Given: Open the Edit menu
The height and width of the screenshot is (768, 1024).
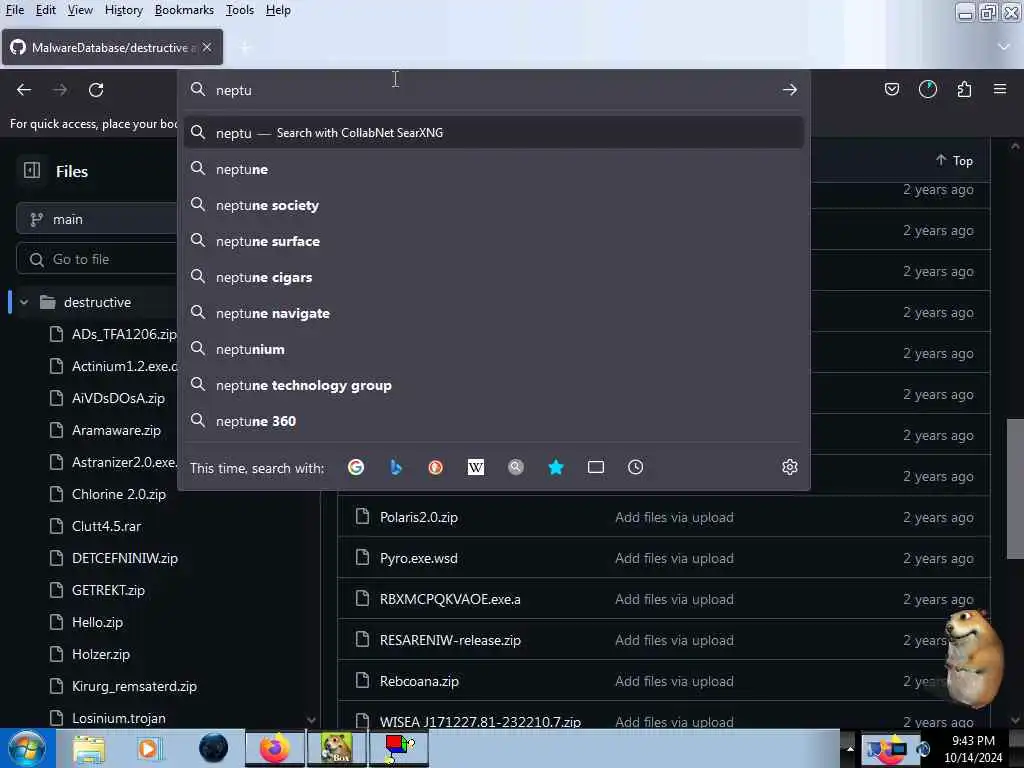Looking at the screenshot, I should coord(45,10).
